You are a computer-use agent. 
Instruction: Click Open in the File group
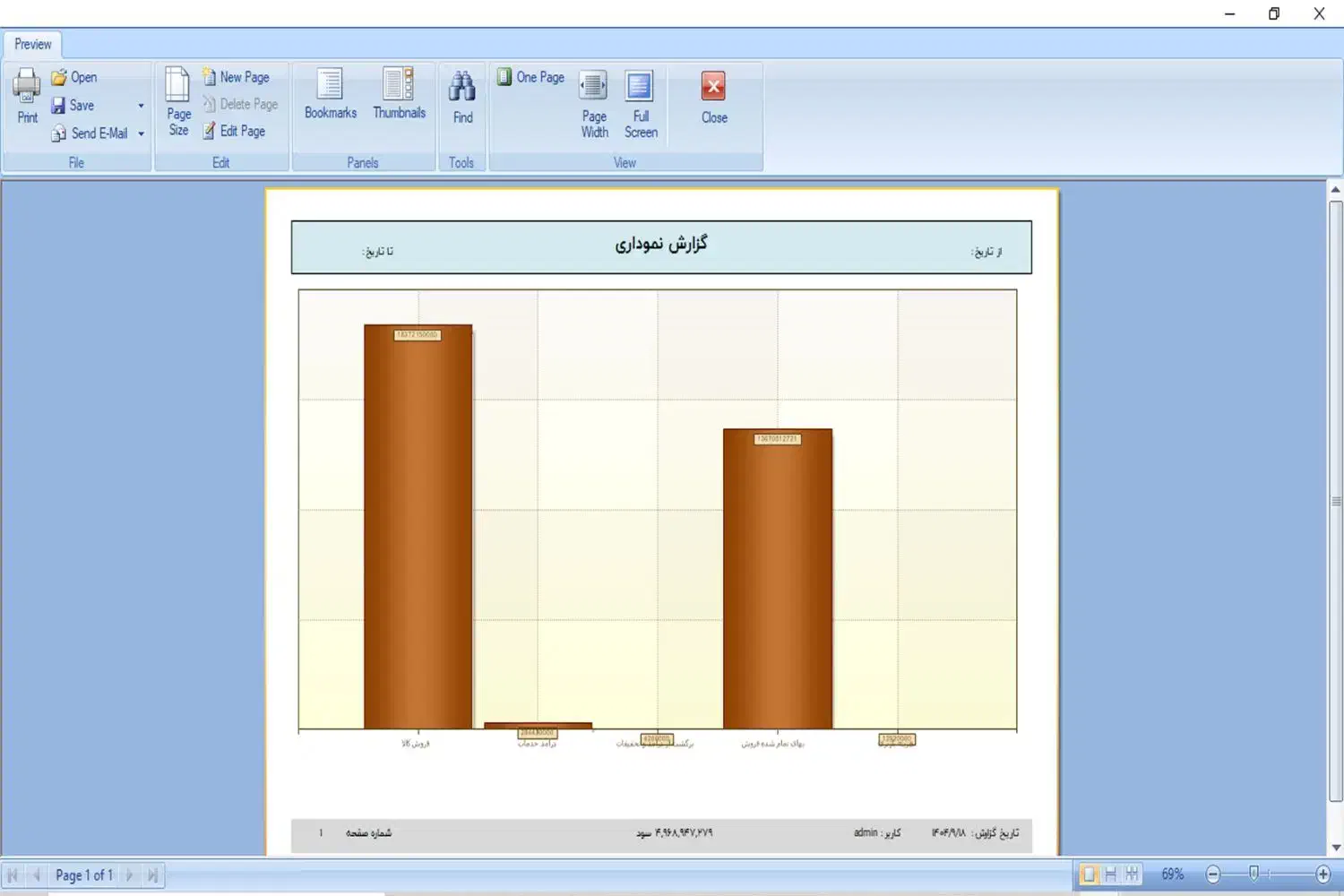tap(74, 77)
